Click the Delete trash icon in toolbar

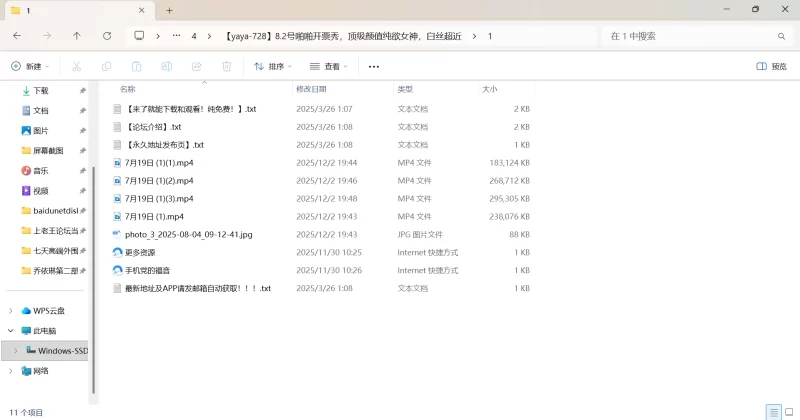pyautogui.click(x=226, y=67)
